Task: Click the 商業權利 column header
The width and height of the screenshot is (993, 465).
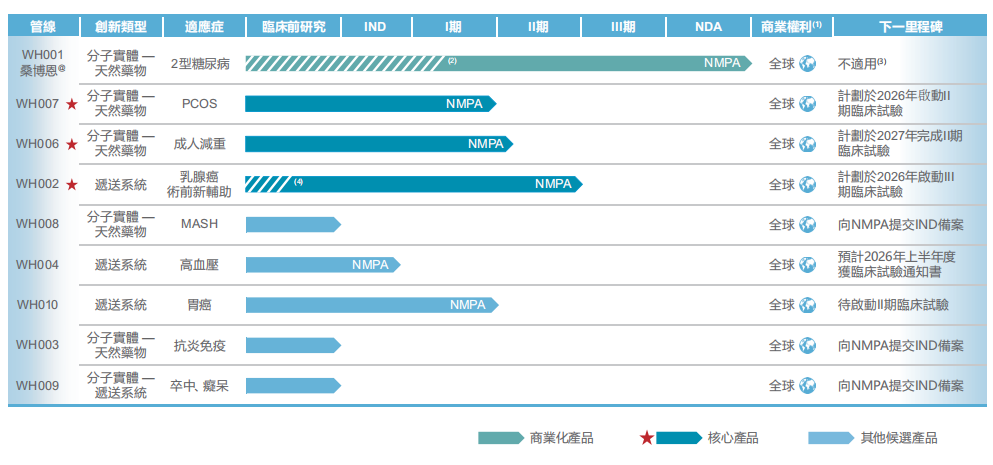Action: pos(792,27)
